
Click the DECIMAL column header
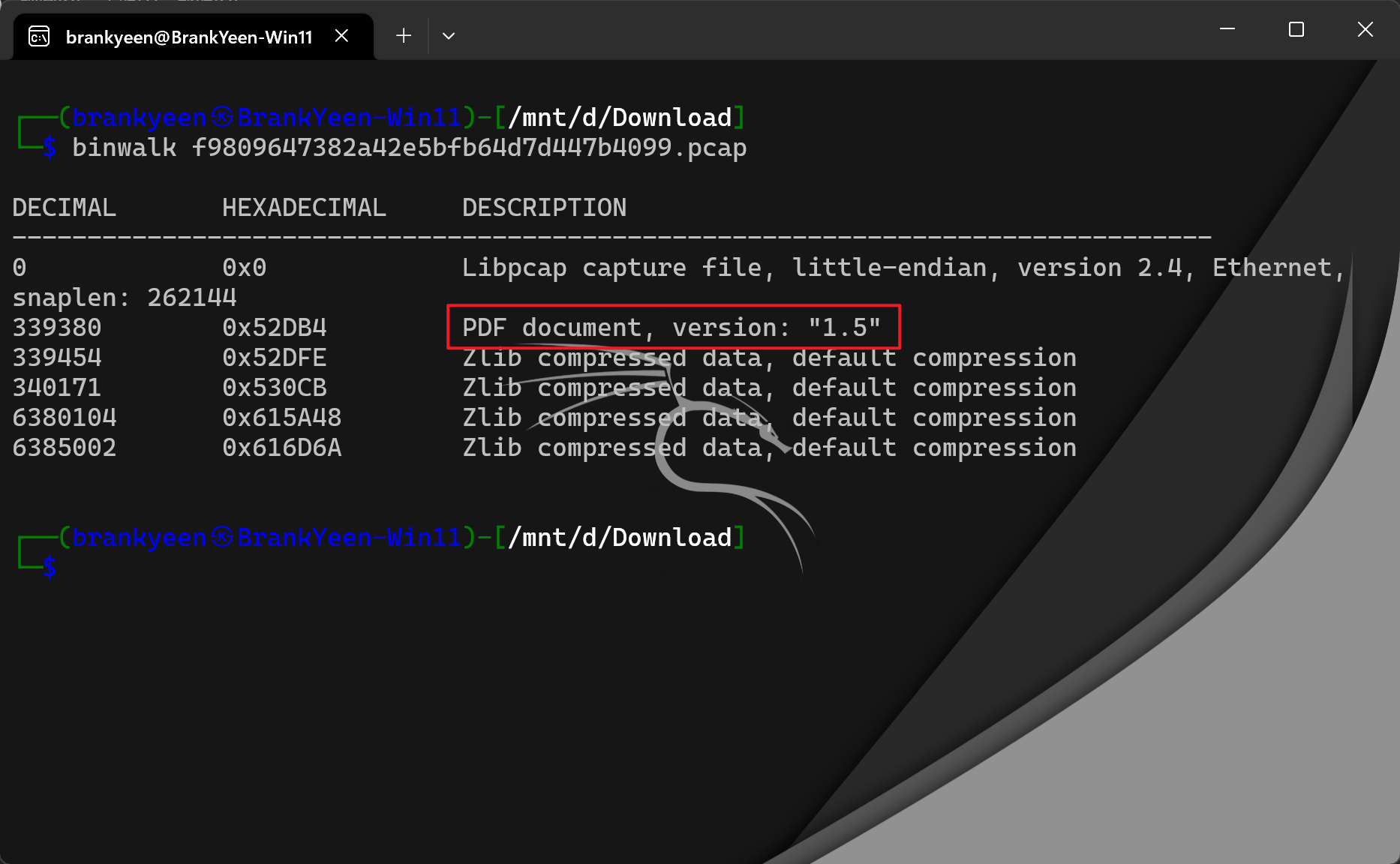click(65, 208)
